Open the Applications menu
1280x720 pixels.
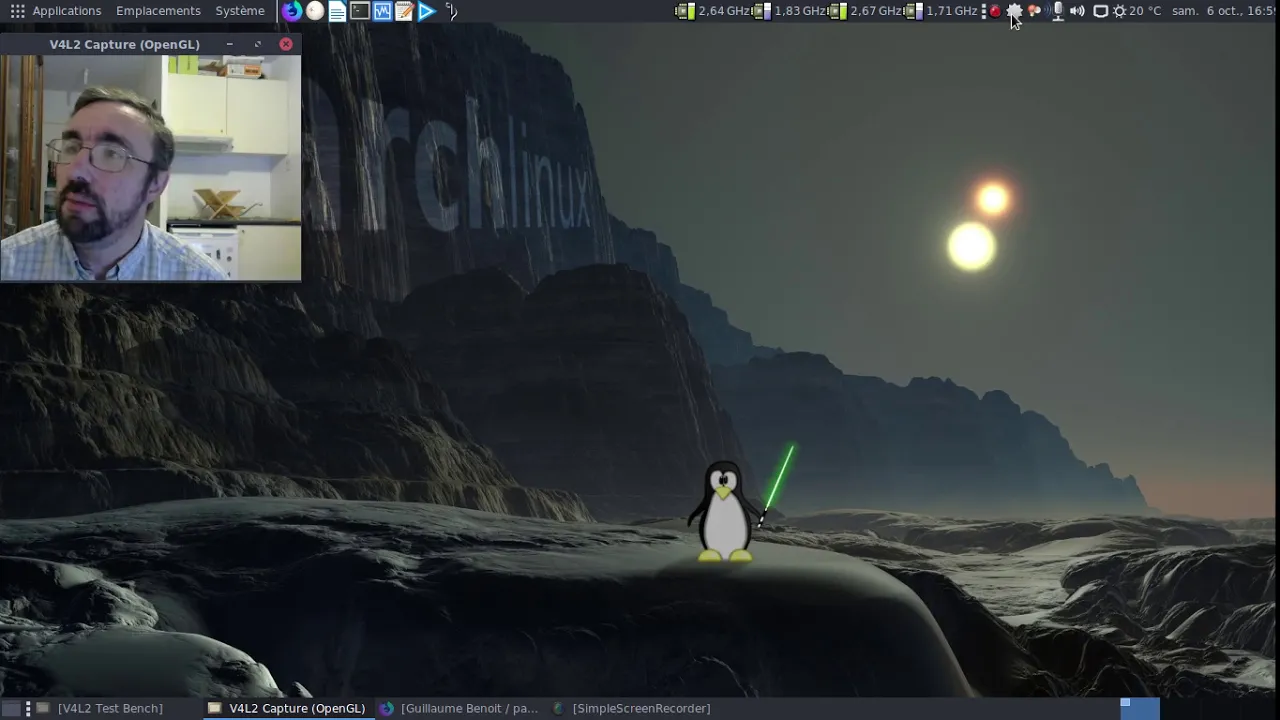pos(66,11)
